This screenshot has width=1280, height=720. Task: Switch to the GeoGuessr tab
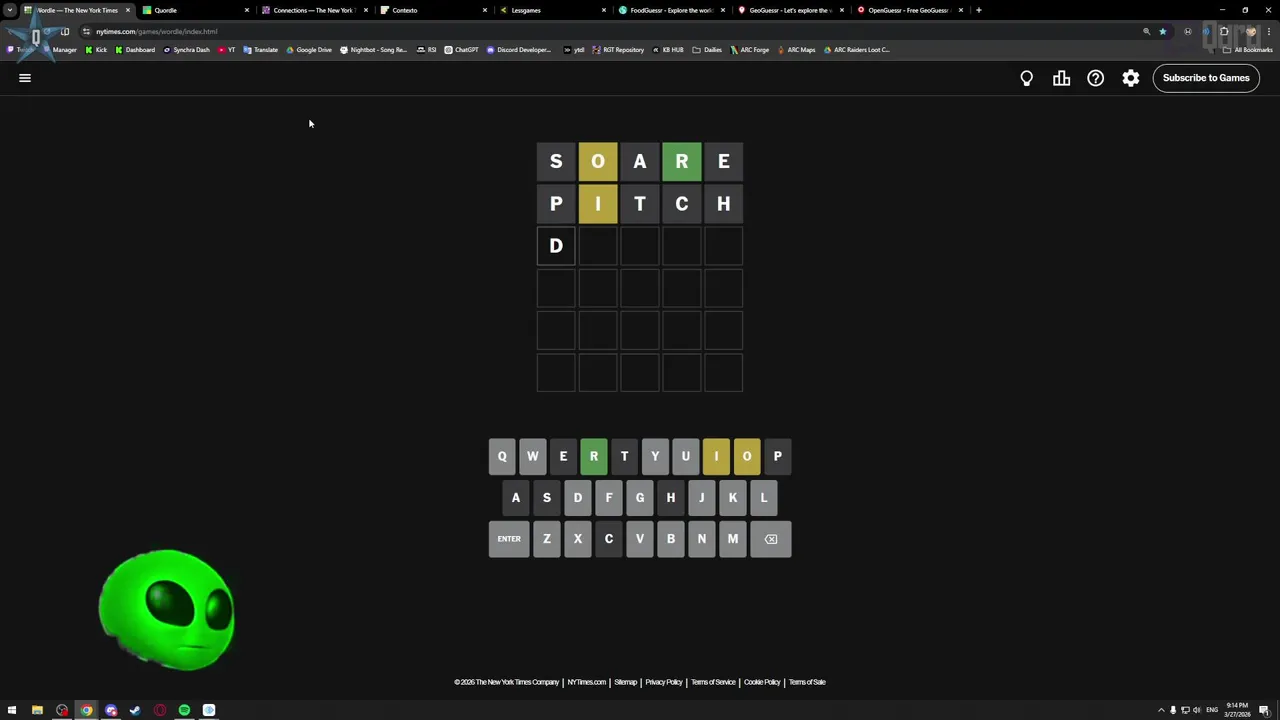[790, 10]
